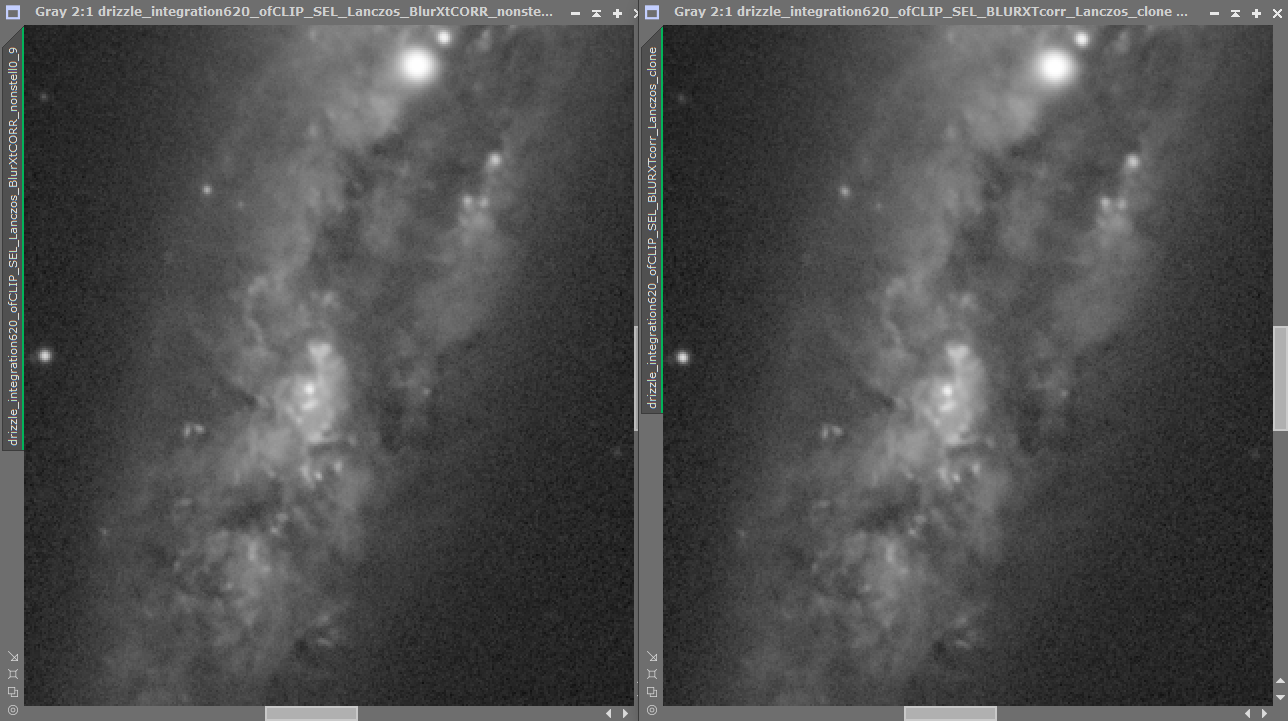Click the right window vertical scrollbar thumb
Screen dimensions: 1288x721
click(x=1280, y=378)
